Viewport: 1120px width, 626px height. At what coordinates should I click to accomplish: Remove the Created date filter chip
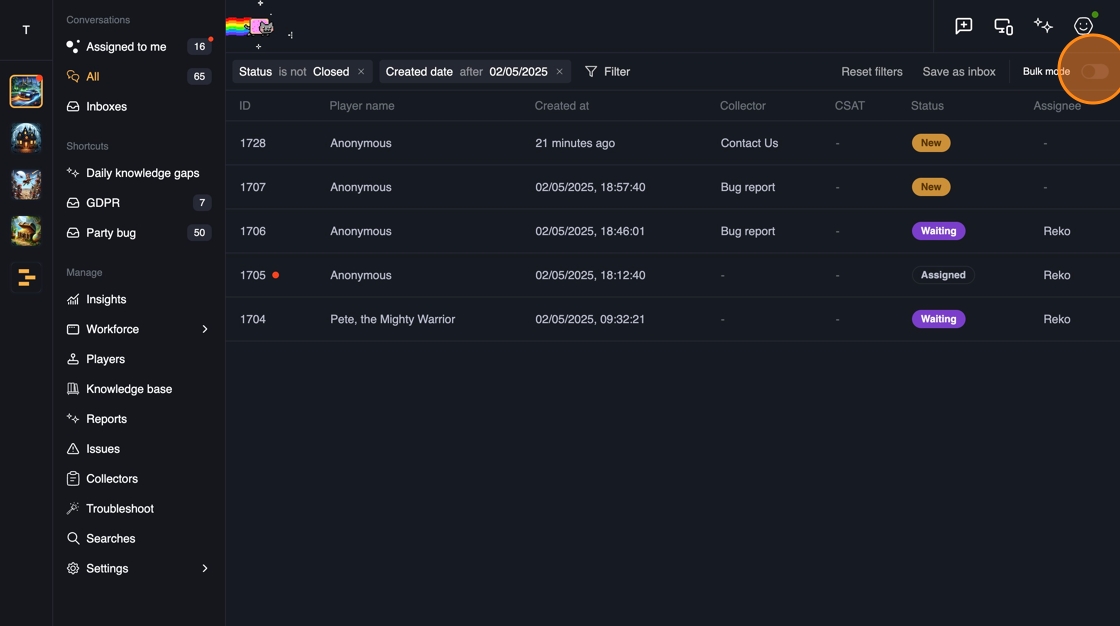(560, 72)
